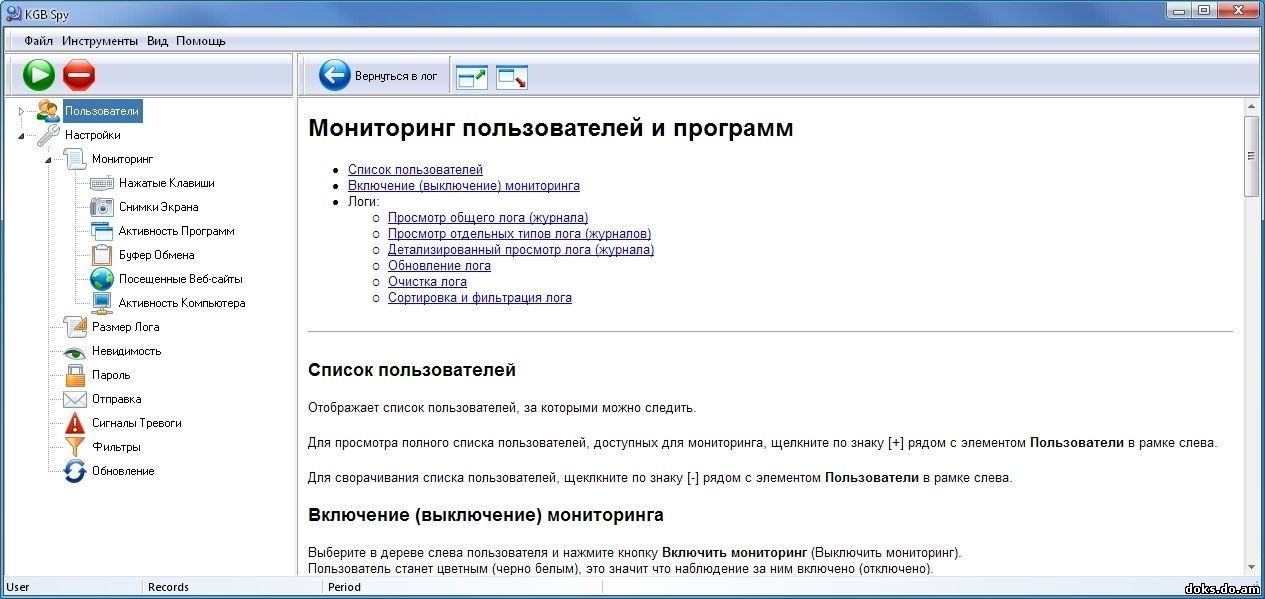Open Просмотр общего лога (журнала) link
Image resolution: width=1265 pixels, height=599 pixels.
pyautogui.click(x=488, y=218)
